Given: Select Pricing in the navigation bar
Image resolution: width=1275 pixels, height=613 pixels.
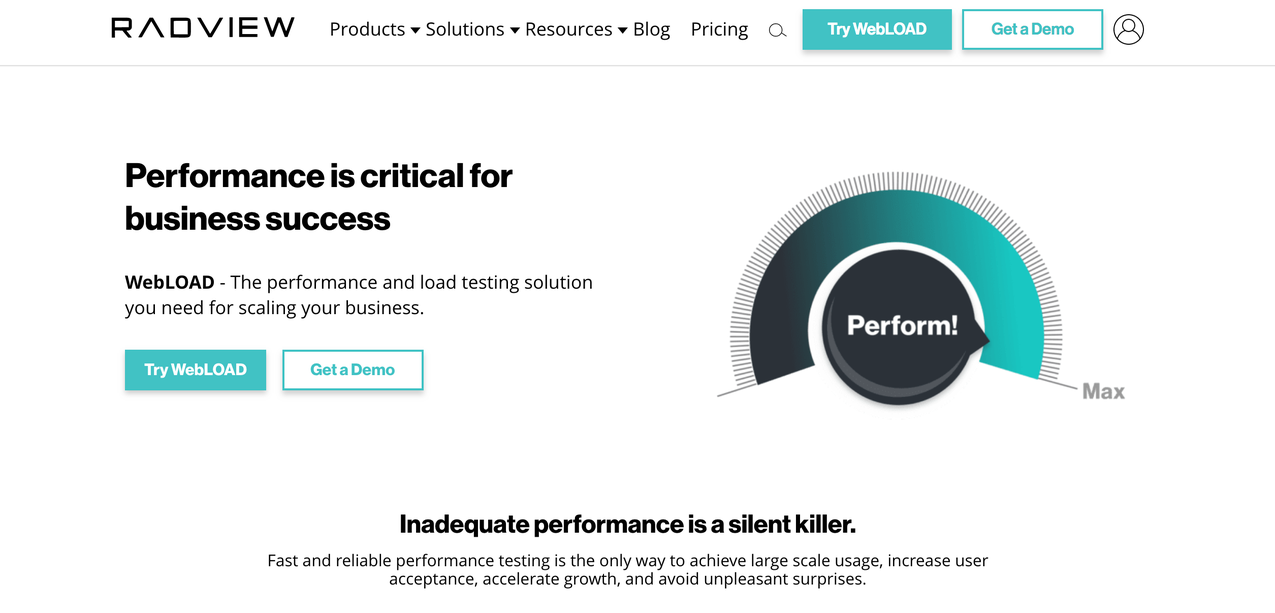Looking at the screenshot, I should (x=719, y=29).
